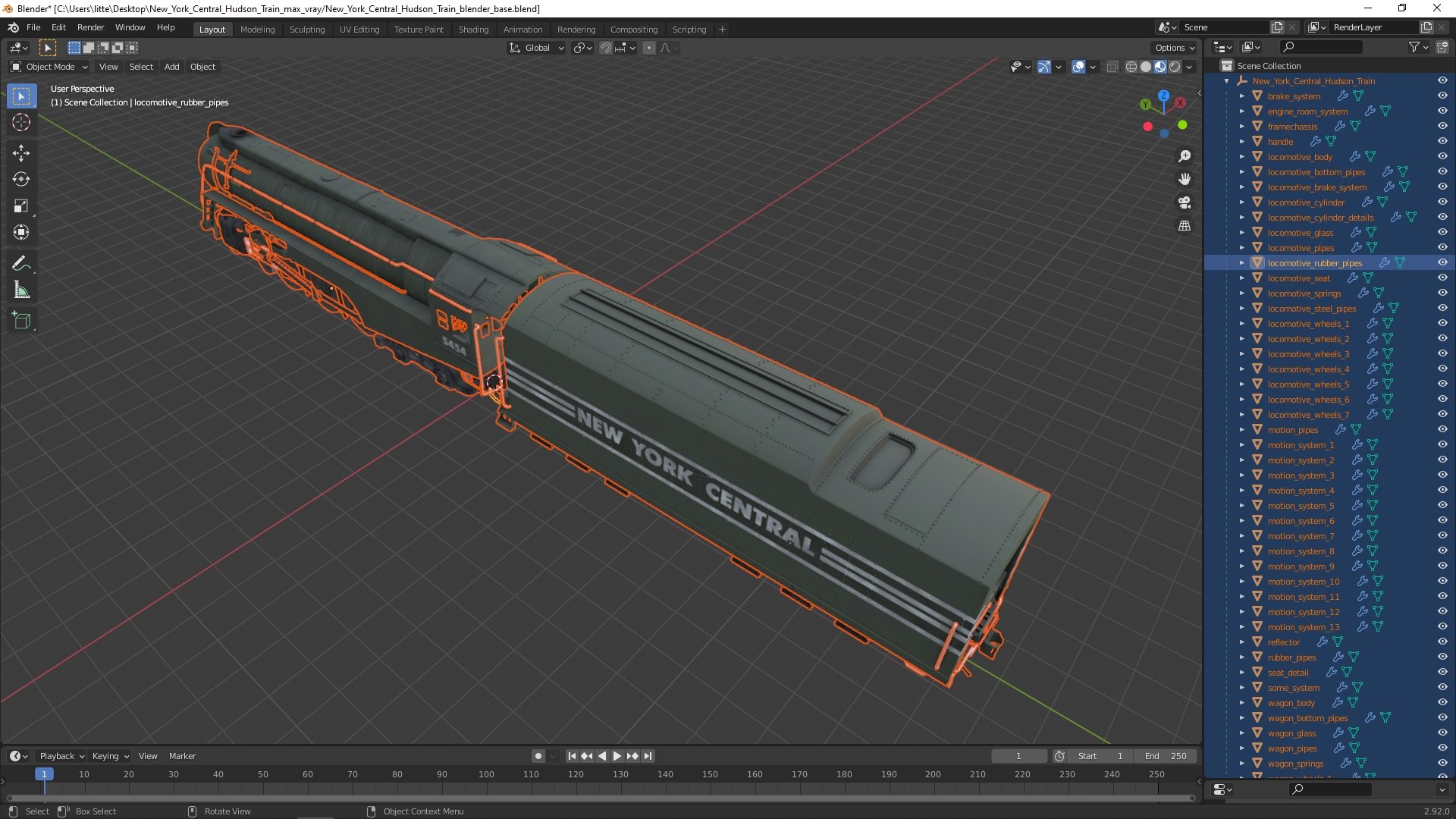Switch to the Modeling workspace tab

click(x=257, y=30)
